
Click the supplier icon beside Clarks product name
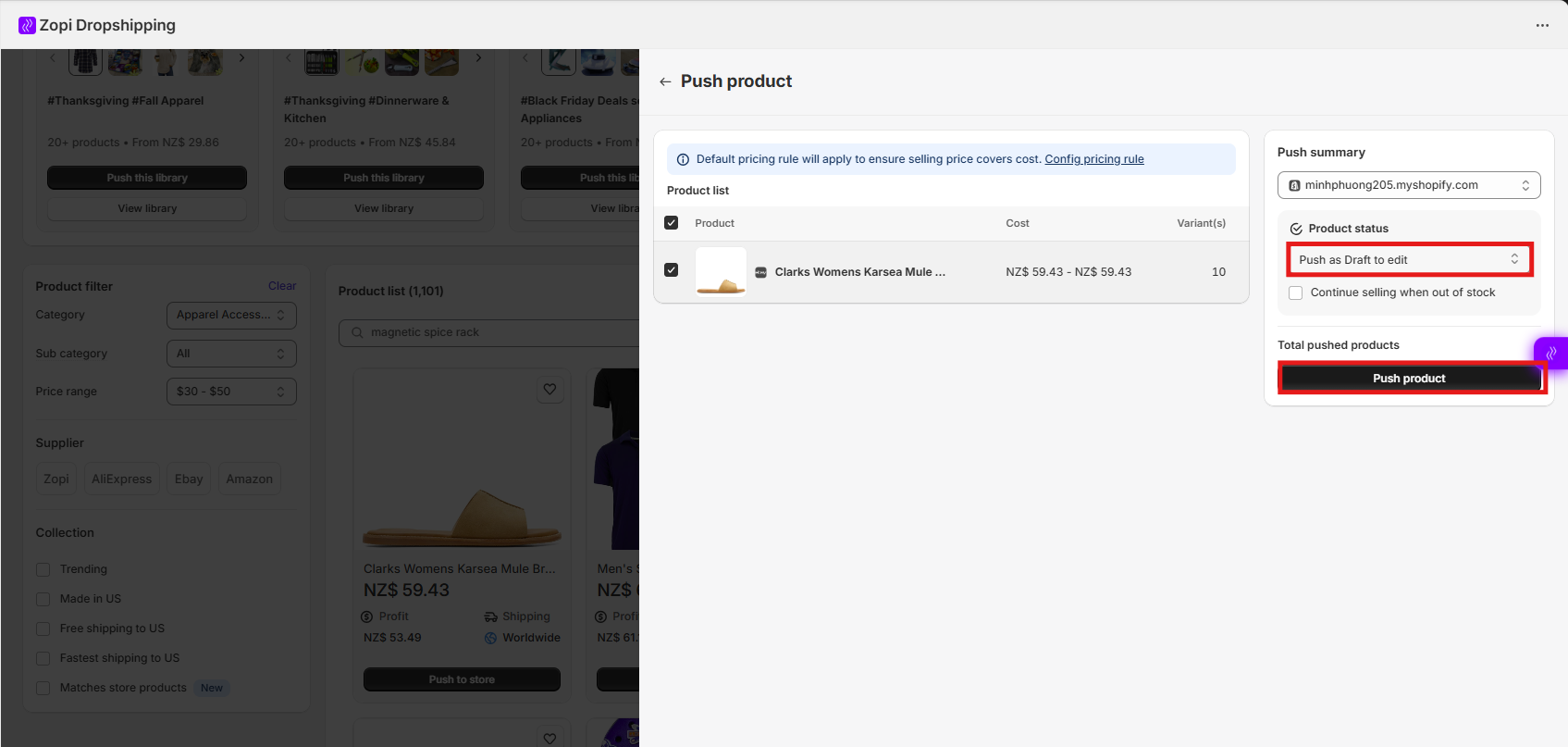coord(760,272)
